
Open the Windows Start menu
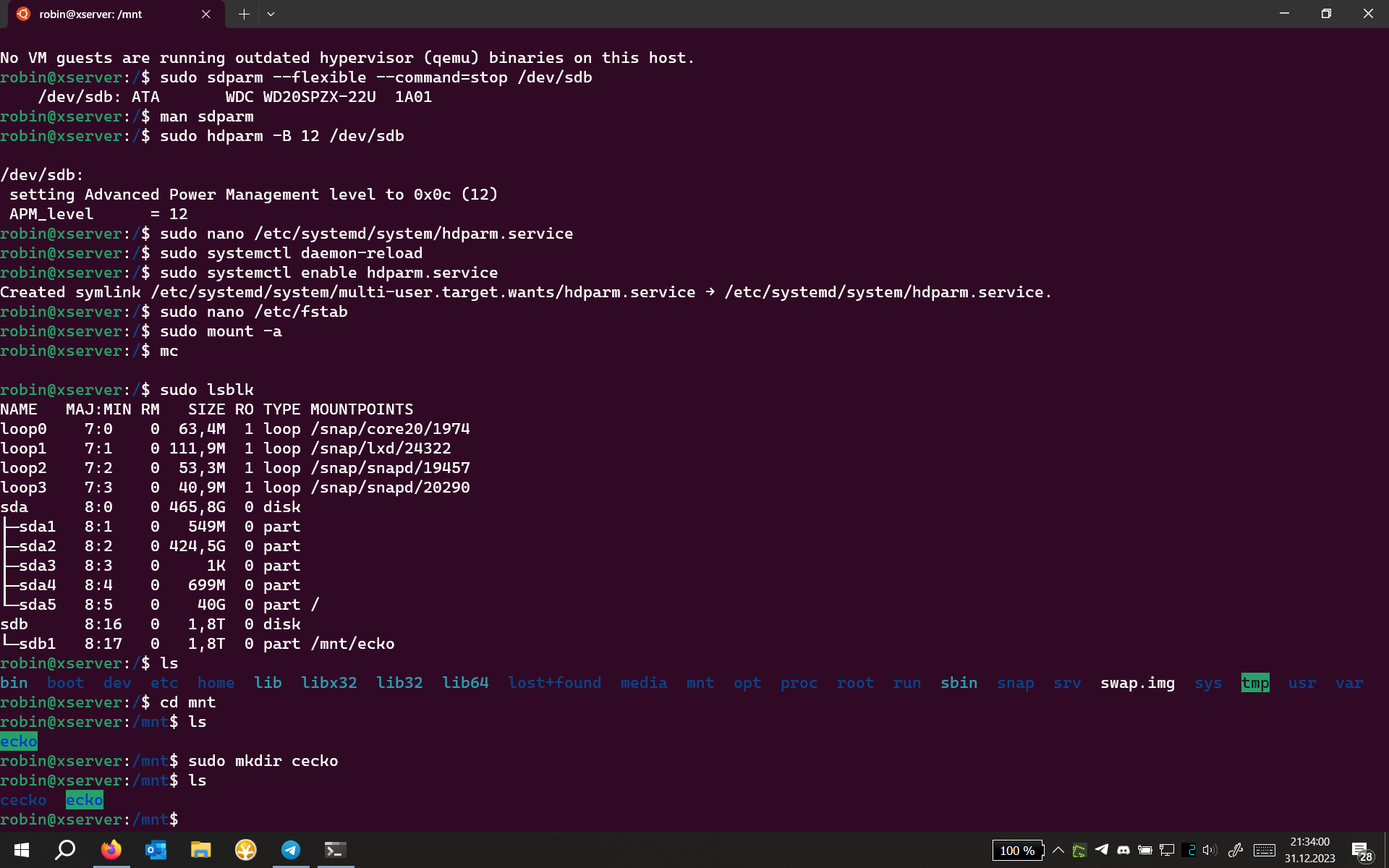[x=21, y=850]
